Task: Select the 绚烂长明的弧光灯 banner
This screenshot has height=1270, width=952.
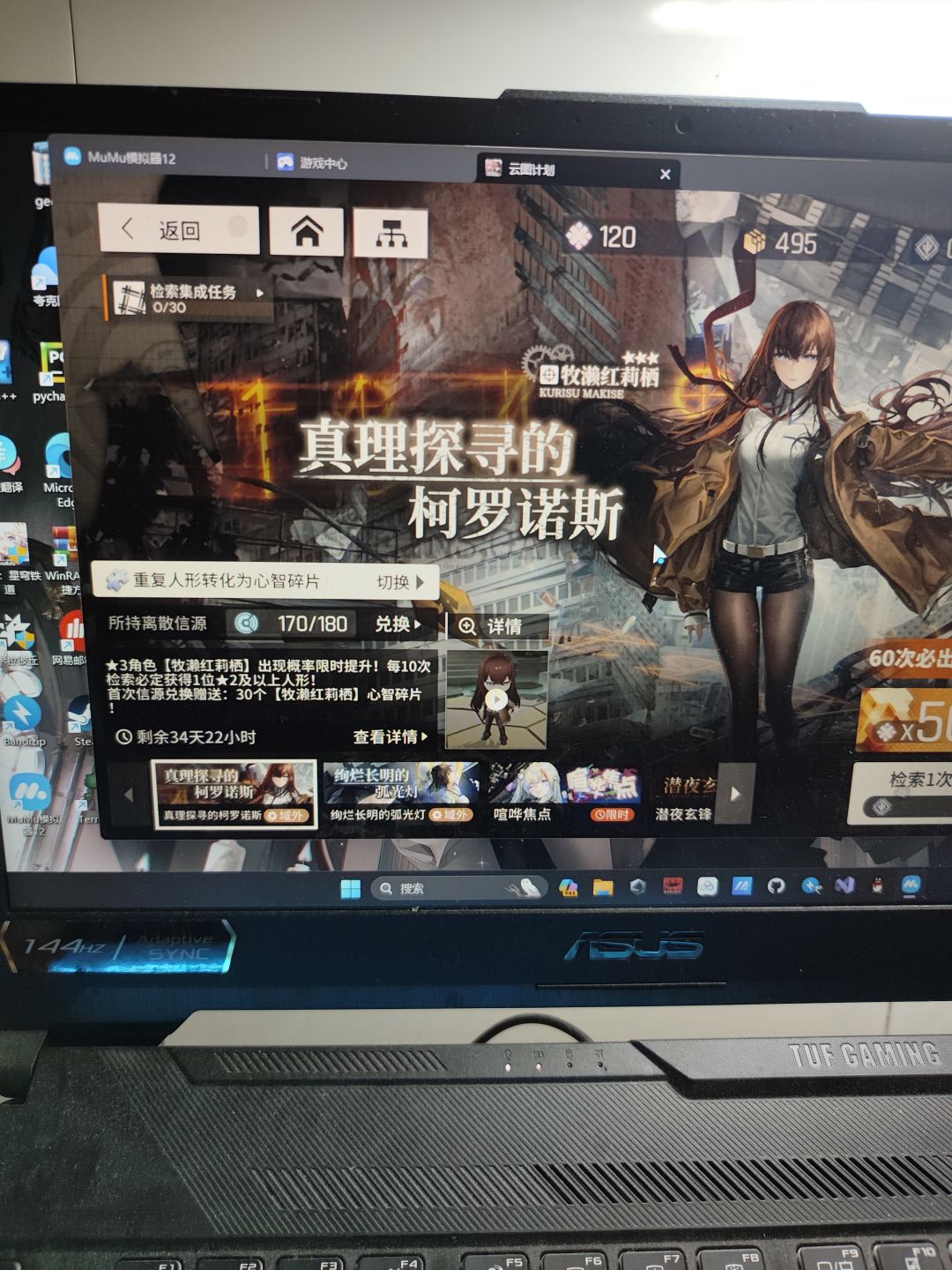Action: tap(401, 794)
